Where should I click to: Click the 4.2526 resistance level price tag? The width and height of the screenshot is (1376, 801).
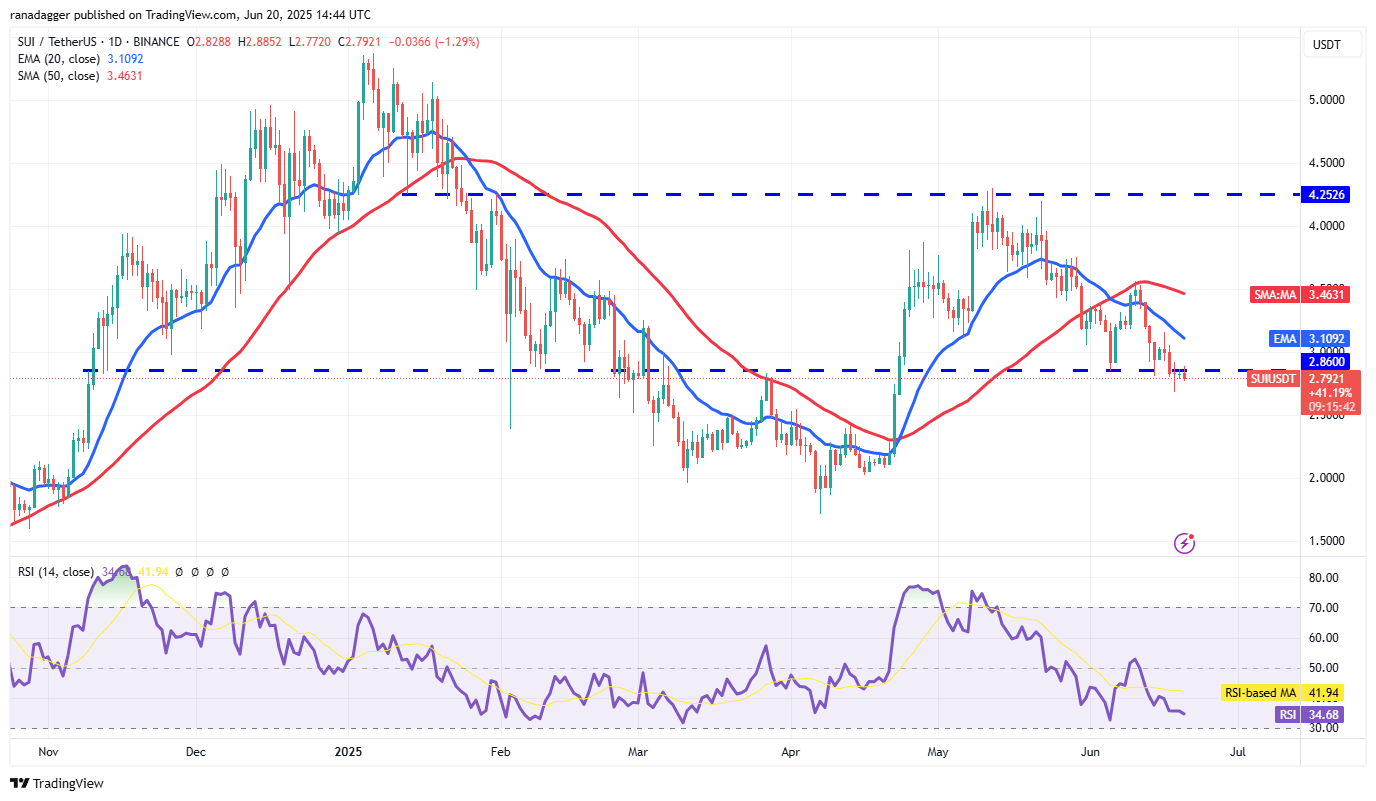point(1328,195)
